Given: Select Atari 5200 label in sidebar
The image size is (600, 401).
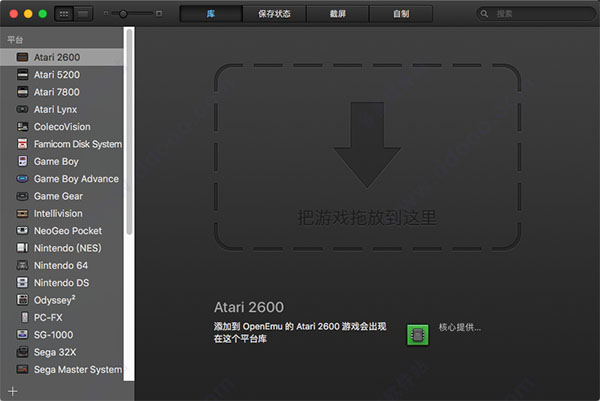Looking at the screenshot, I should coord(57,75).
